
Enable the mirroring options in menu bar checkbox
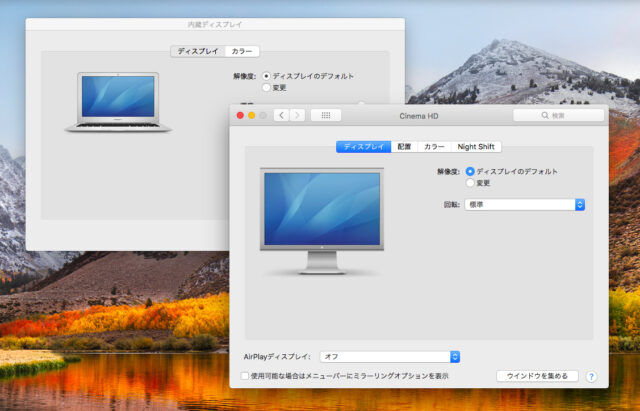[x=244, y=376]
